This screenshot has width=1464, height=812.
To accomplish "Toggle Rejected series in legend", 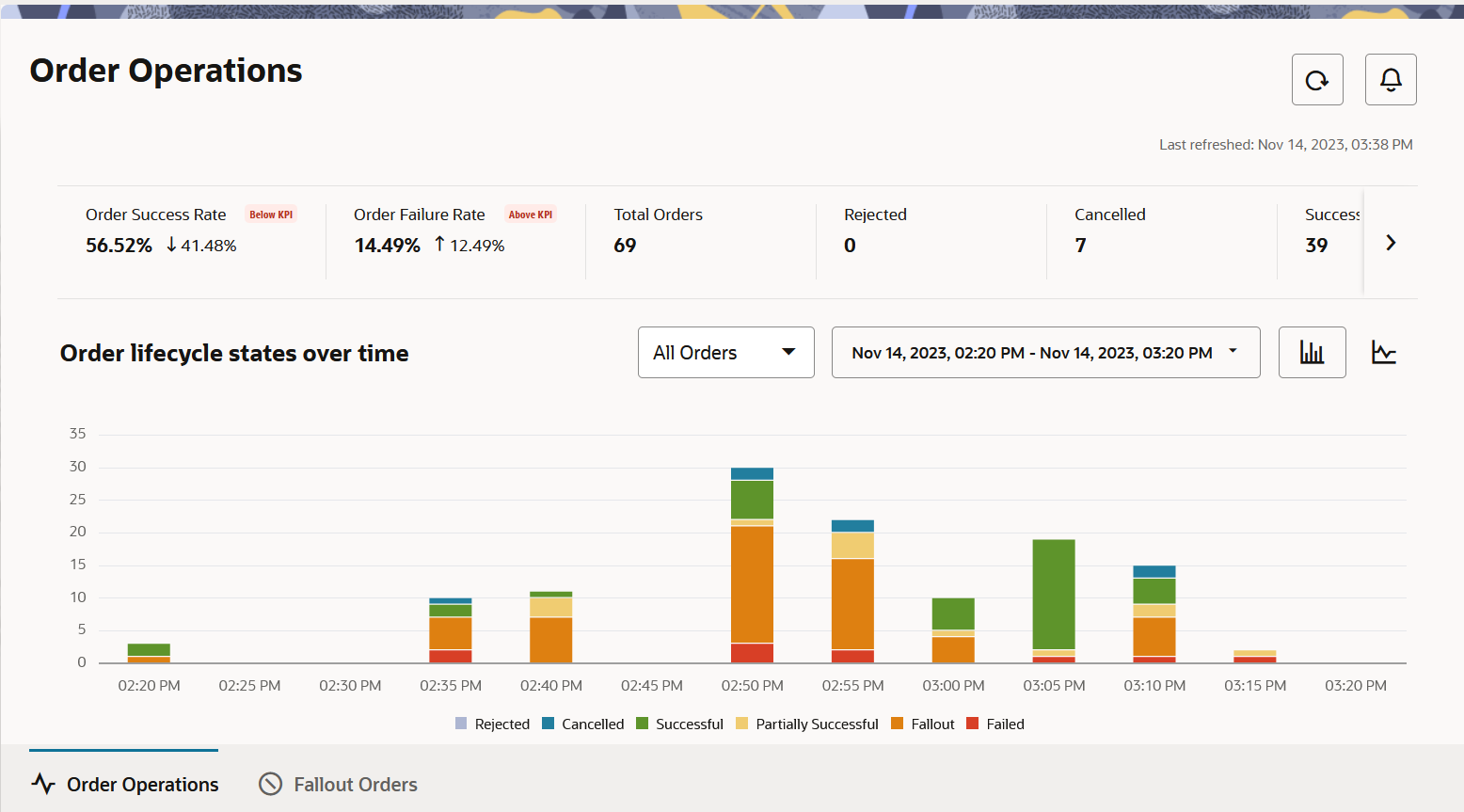I will pyautogui.click(x=493, y=724).
